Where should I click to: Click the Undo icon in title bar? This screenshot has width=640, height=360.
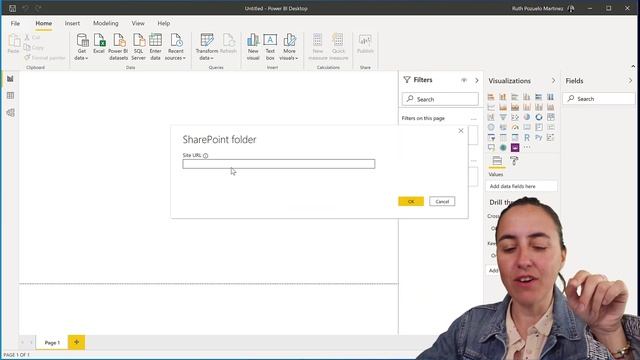tap(26, 8)
